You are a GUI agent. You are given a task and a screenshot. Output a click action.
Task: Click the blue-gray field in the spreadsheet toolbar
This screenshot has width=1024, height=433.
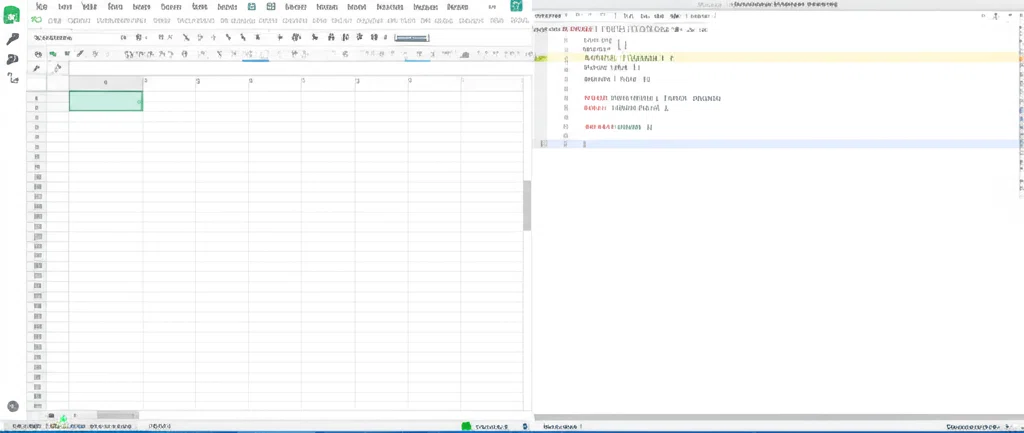411,38
